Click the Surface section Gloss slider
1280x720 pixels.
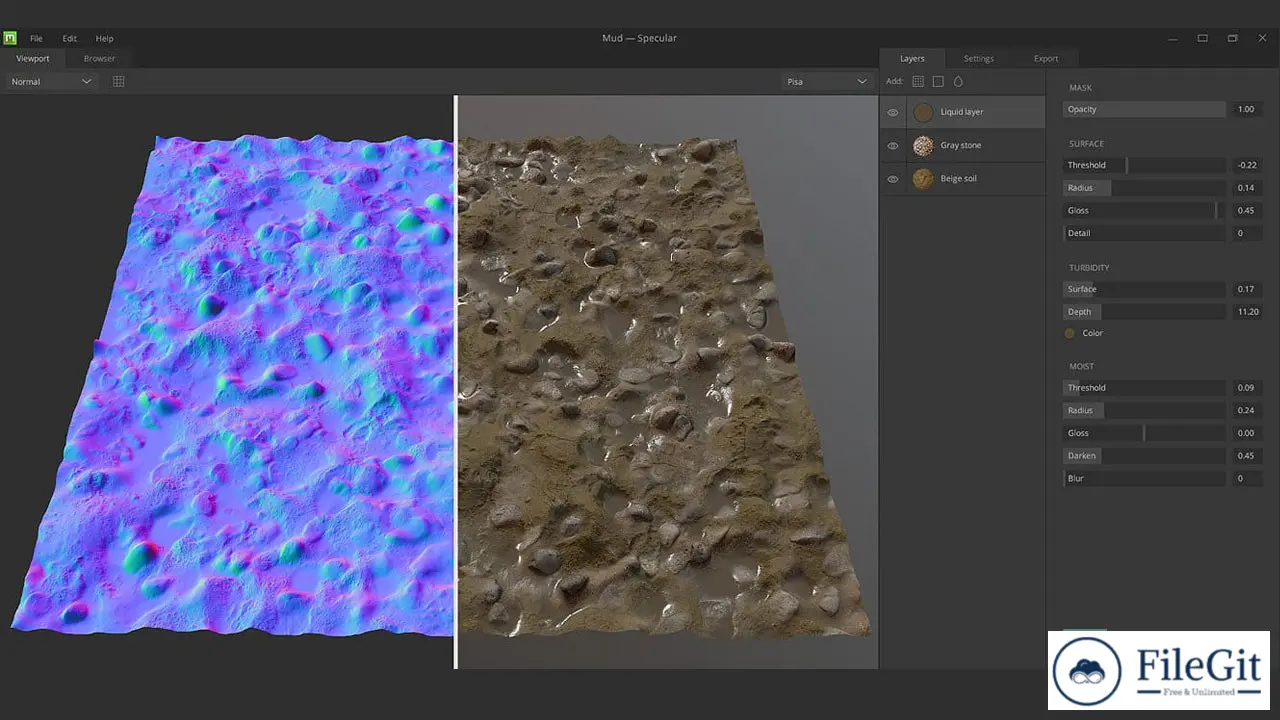(x=1144, y=210)
